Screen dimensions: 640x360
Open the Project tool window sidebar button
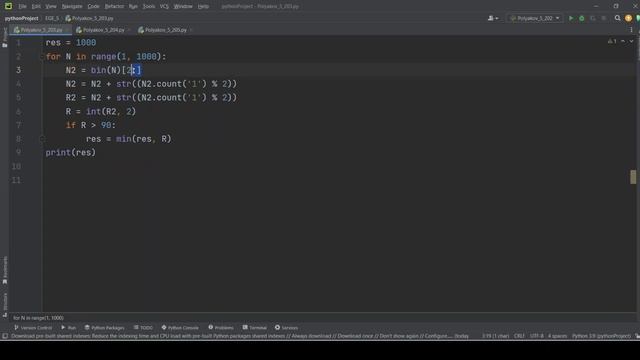5,38
